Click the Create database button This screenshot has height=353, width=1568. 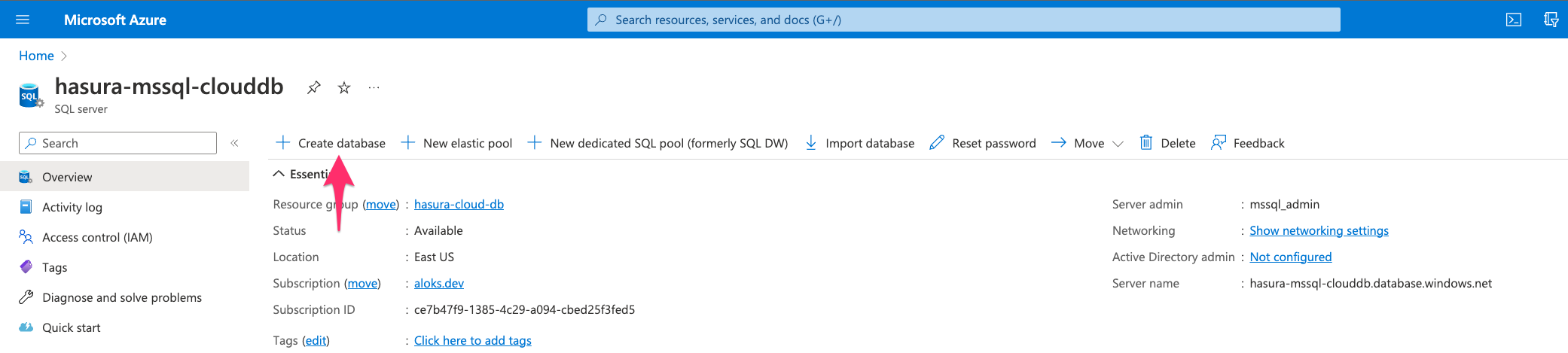(330, 143)
